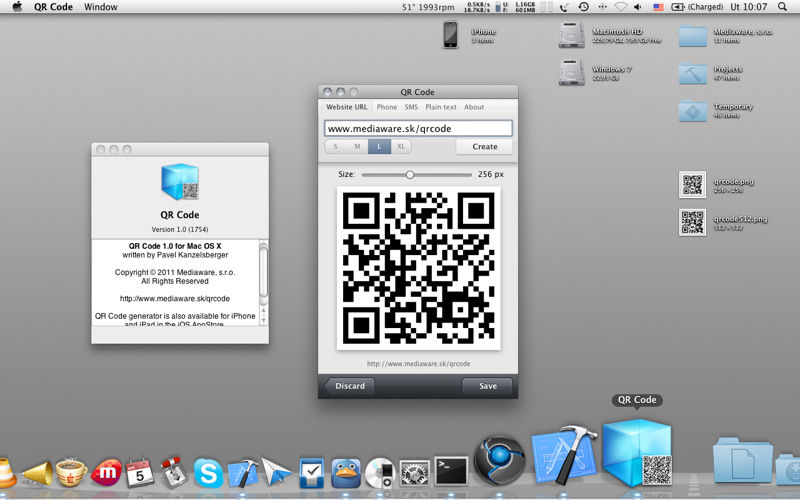Select the Macintosh HD drive icon
The image size is (800, 500).
tap(571, 35)
